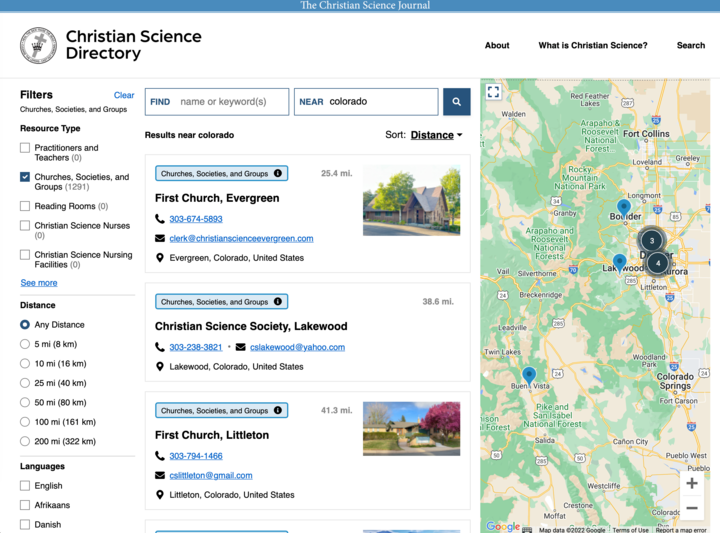Zoom in on the map with plus
Image resolution: width=720 pixels, height=533 pixels.
pos(692,483)
